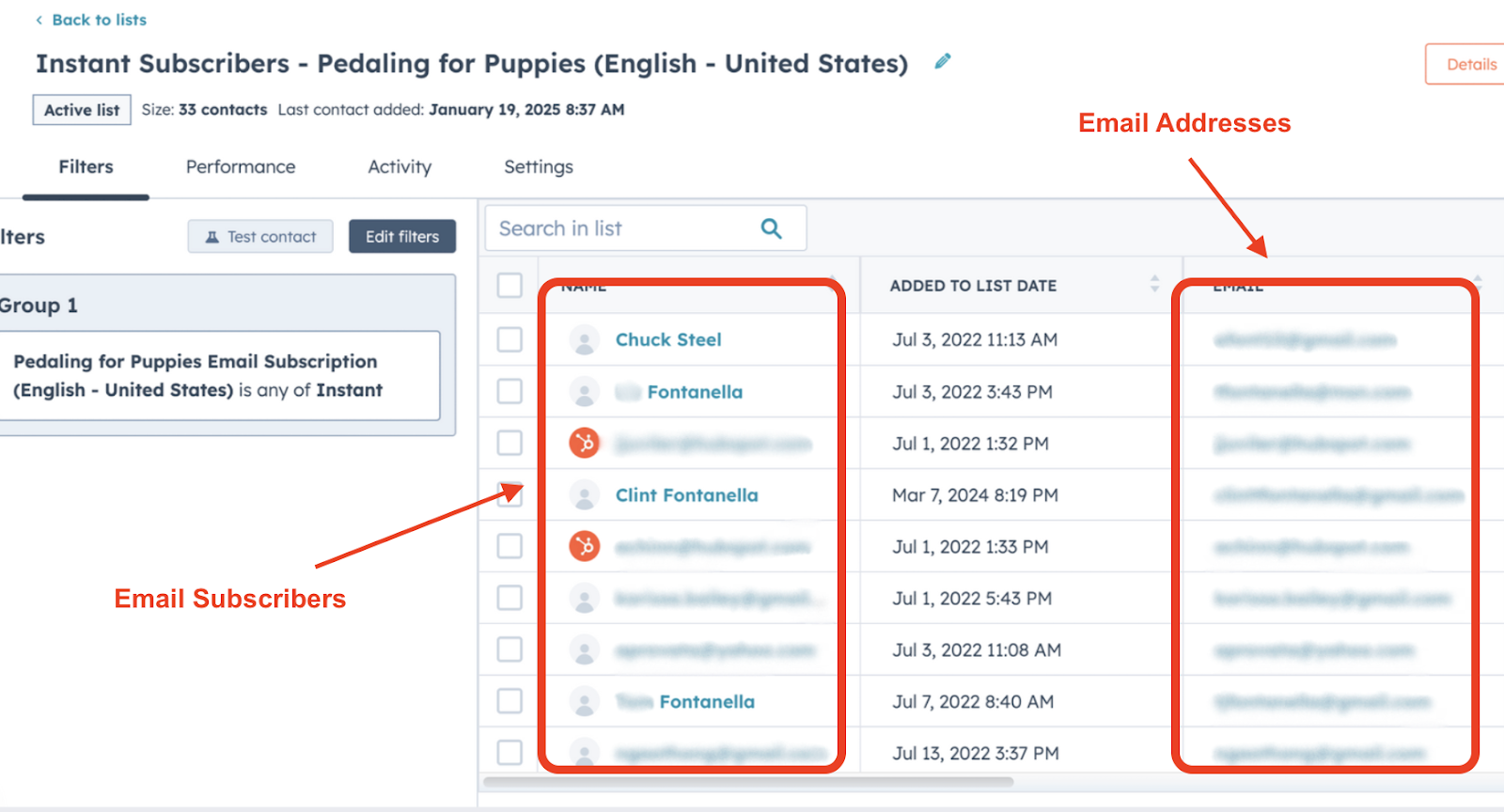Click Clint Fontanella's avatar icon
The height and width of the screenshot is (812, 1504).
click(x=585, y=495)
